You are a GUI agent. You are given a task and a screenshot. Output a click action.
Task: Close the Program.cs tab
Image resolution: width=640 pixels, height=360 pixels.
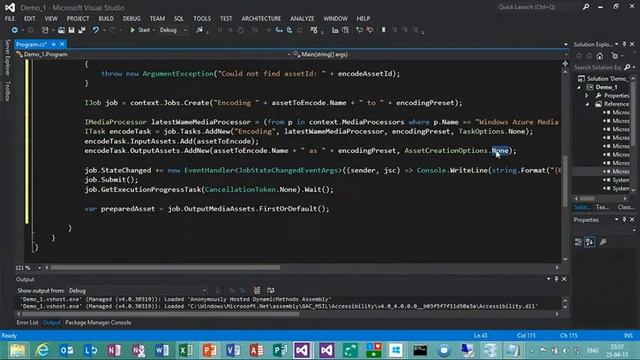[62, 44]
